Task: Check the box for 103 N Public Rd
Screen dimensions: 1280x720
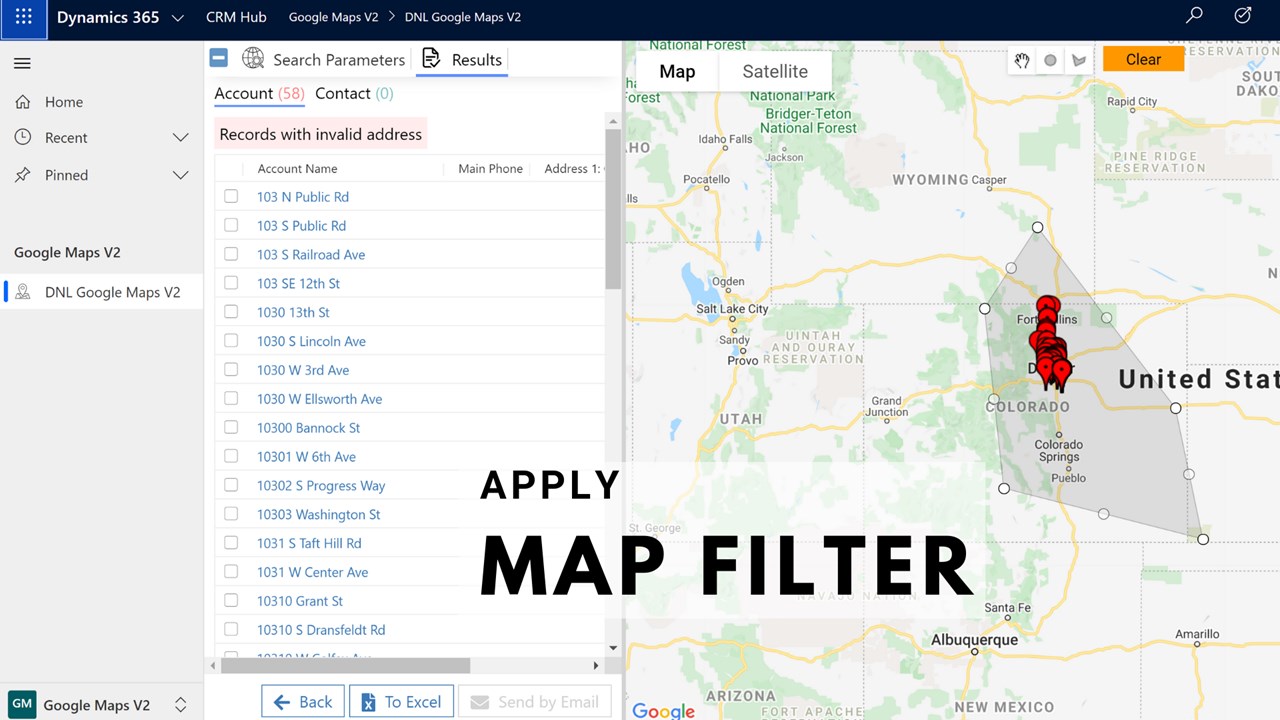Action: [231, 196]
